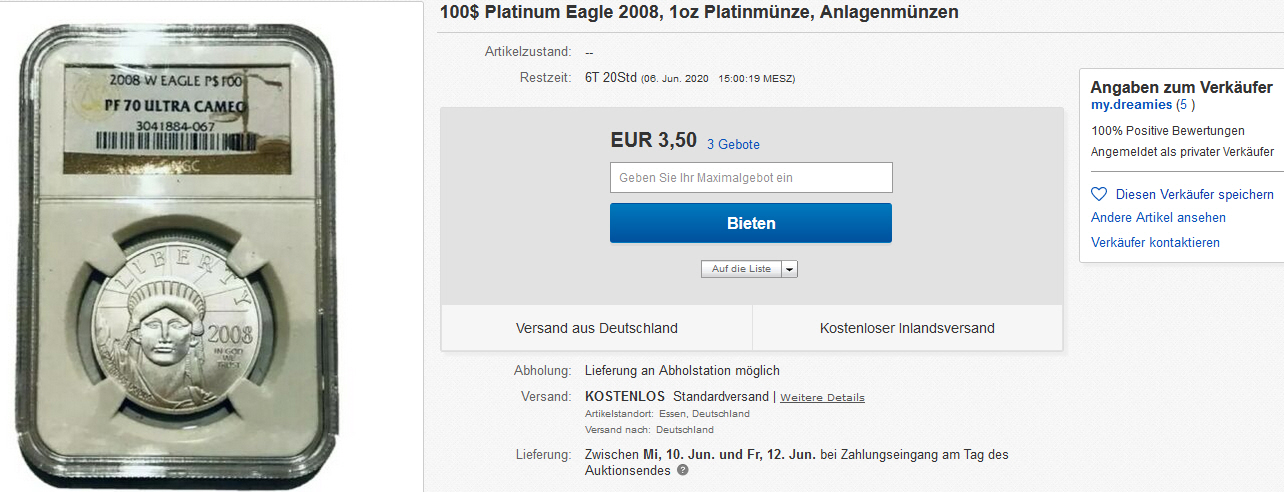Open 'Andere Artikel ansehen' link
Image resolution: width=1284 pixels, height=492 pixels.
coord(1158,218)
